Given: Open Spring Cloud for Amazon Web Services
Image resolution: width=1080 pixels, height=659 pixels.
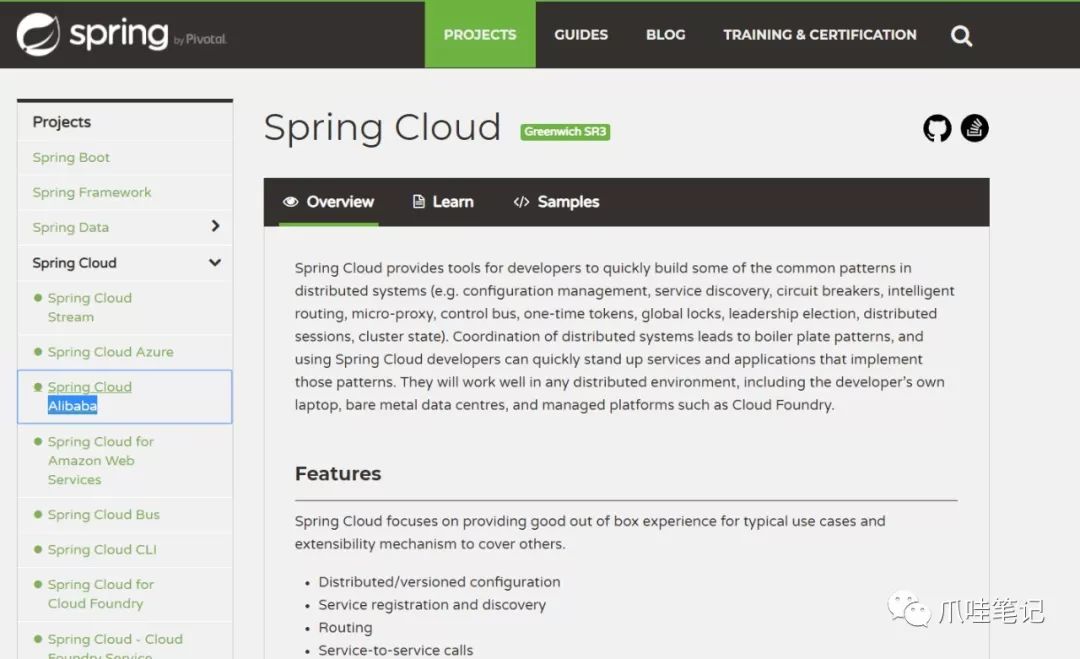Looking at the screenshot, I should click(101, 460).
